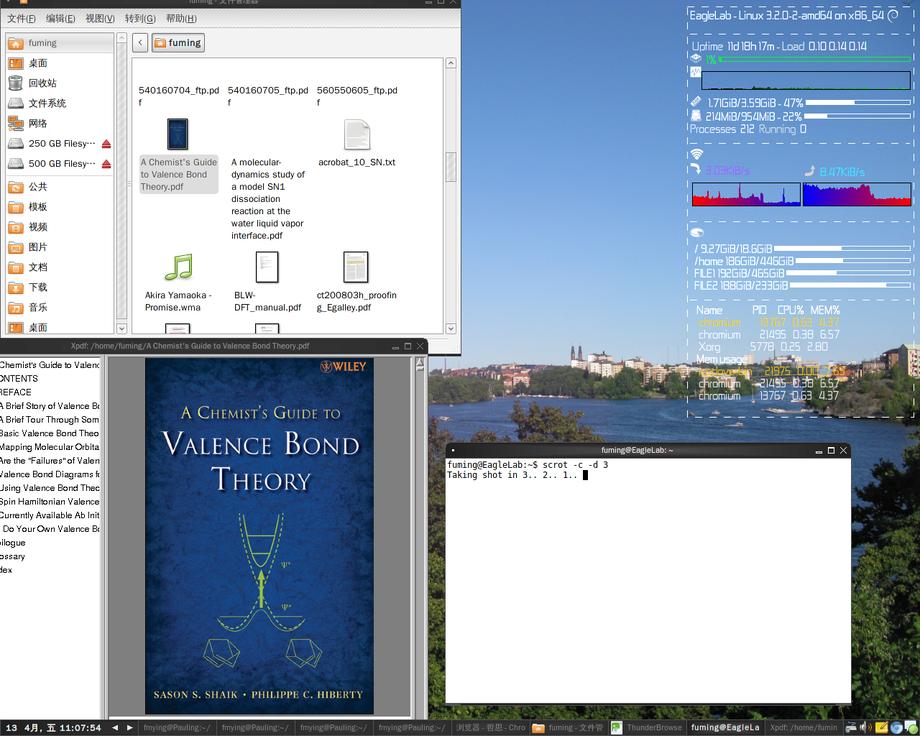The image size is (920, 736).
Task: Open 'Valence Bond Diagrams' outline entry
Action: point(50,474)
